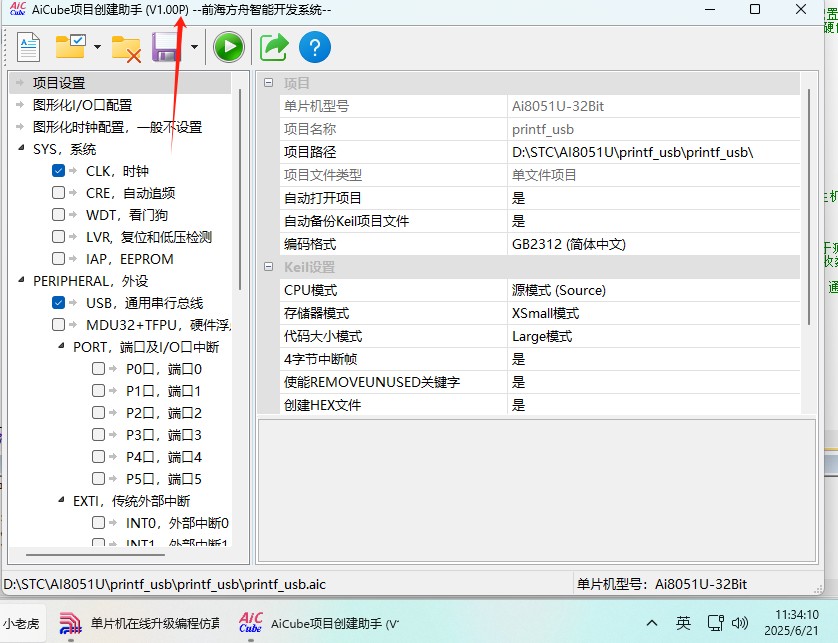Click the 自动备份Keil项目文件 value 是

654,221
